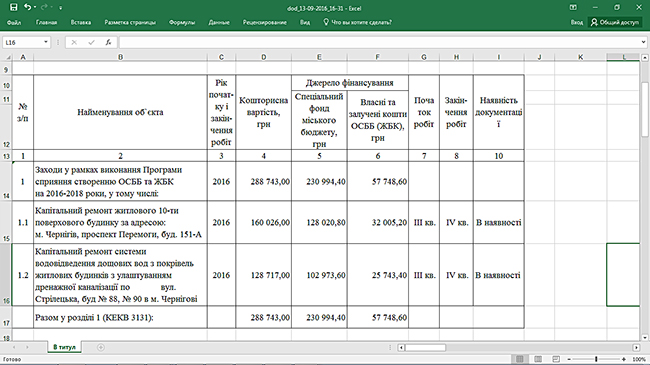Click the Вход sign-in link
650x365 pixels.
577,22
